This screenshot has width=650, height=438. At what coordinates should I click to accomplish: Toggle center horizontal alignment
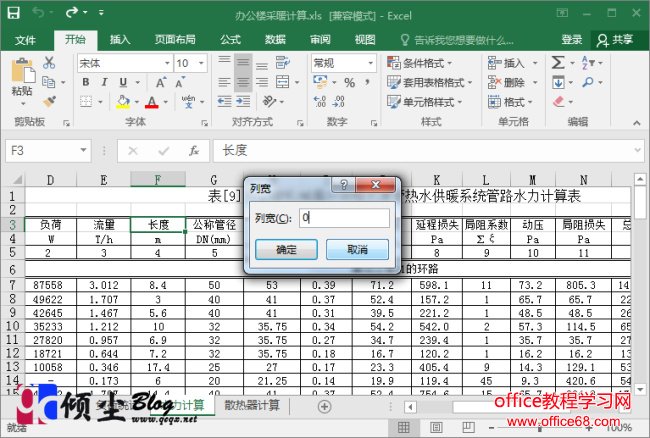click(243, 82)
